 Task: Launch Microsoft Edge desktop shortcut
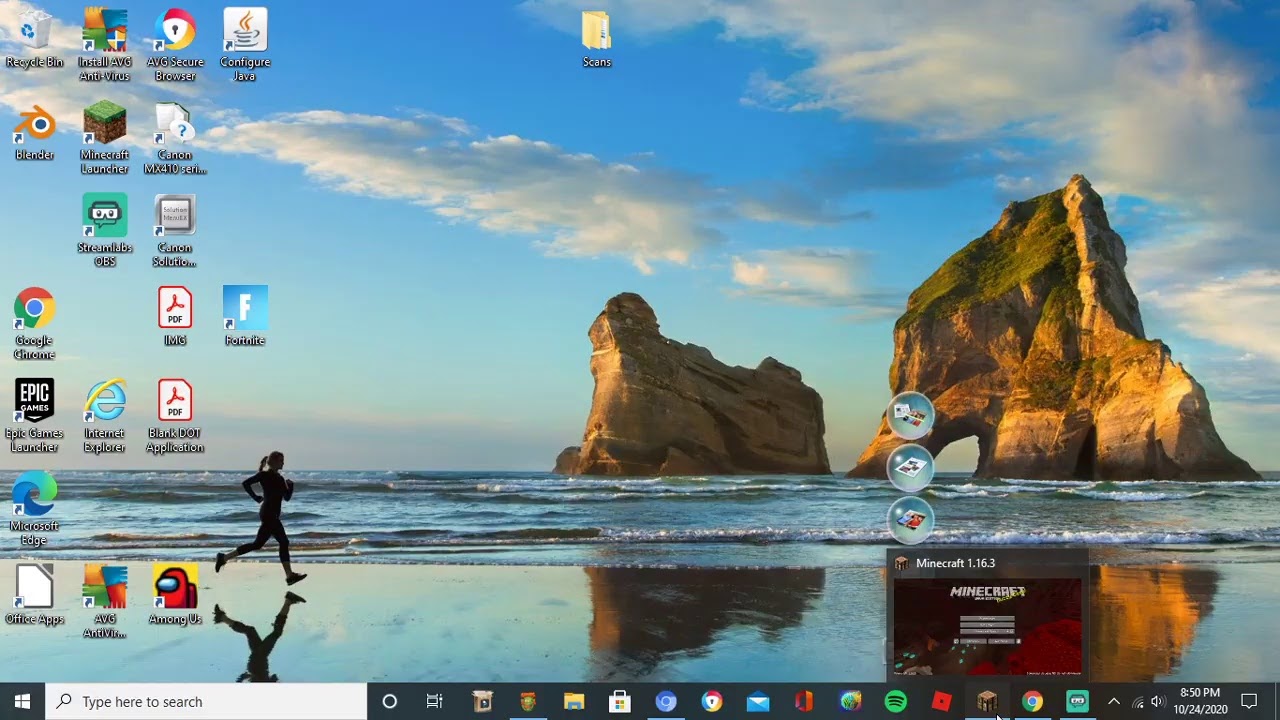click(x=34, y=510)
